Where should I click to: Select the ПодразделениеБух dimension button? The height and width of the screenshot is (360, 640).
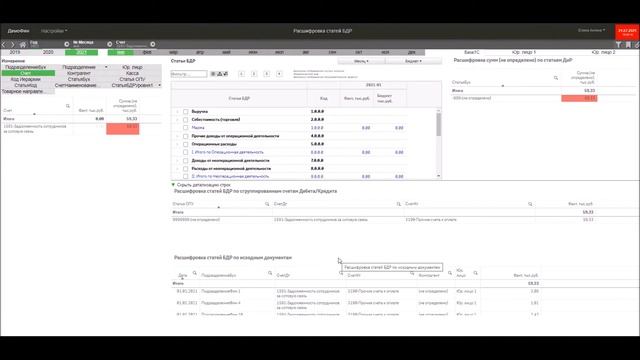(x=26, y=67)
